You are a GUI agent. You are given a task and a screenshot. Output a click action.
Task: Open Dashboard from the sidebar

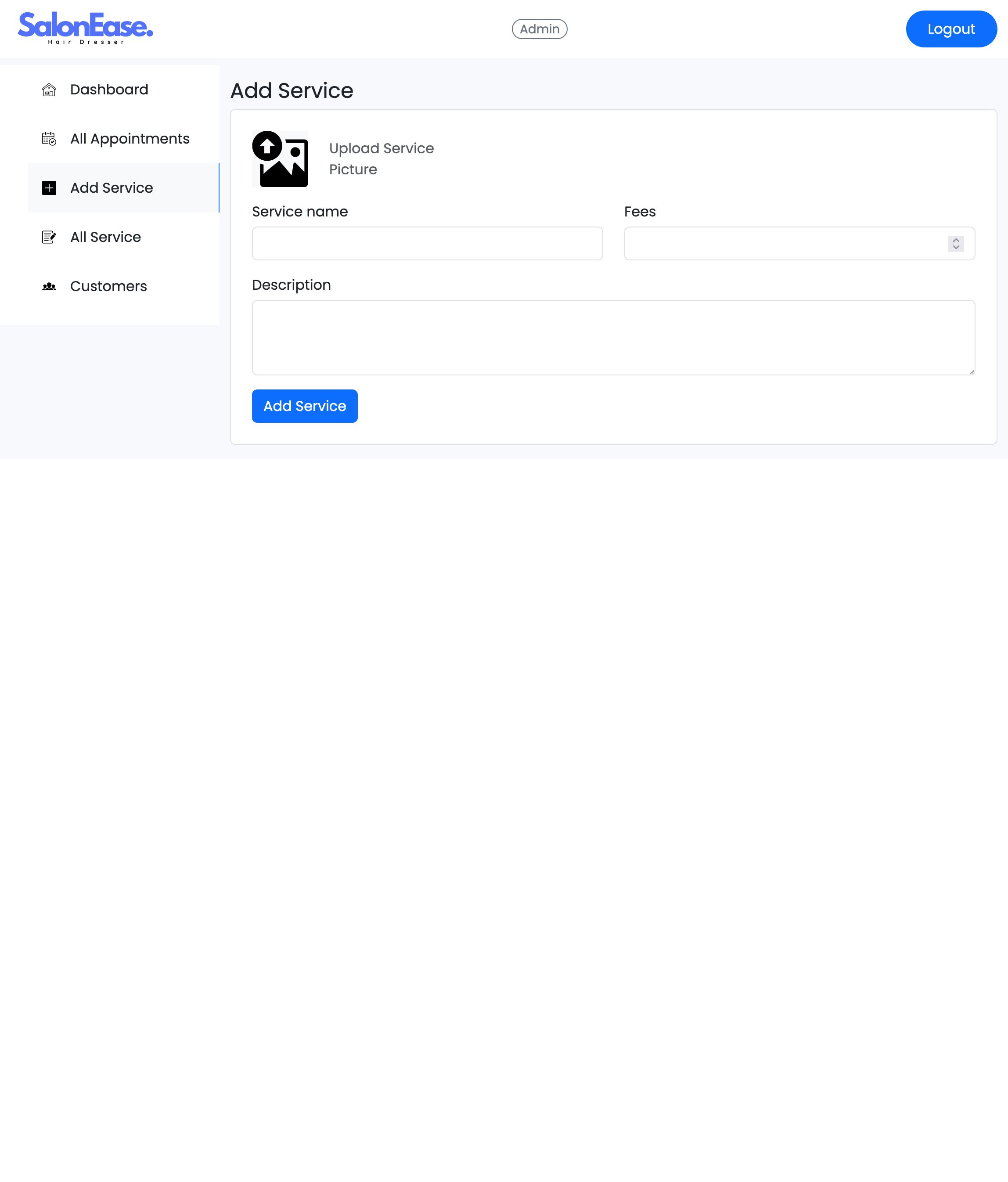point(109,90)
